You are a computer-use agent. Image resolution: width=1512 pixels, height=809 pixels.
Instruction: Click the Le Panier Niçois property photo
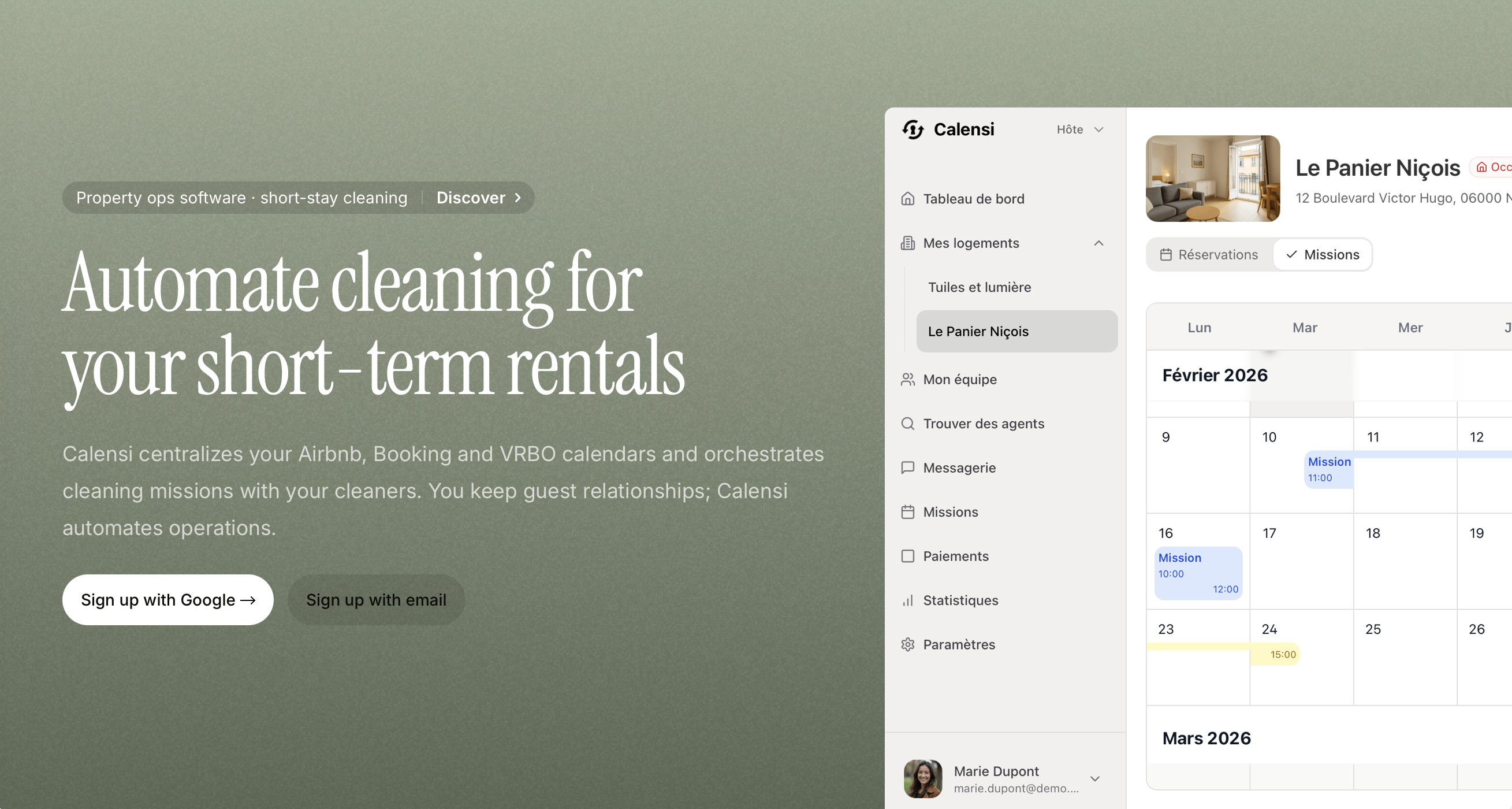pos(1213,179)
